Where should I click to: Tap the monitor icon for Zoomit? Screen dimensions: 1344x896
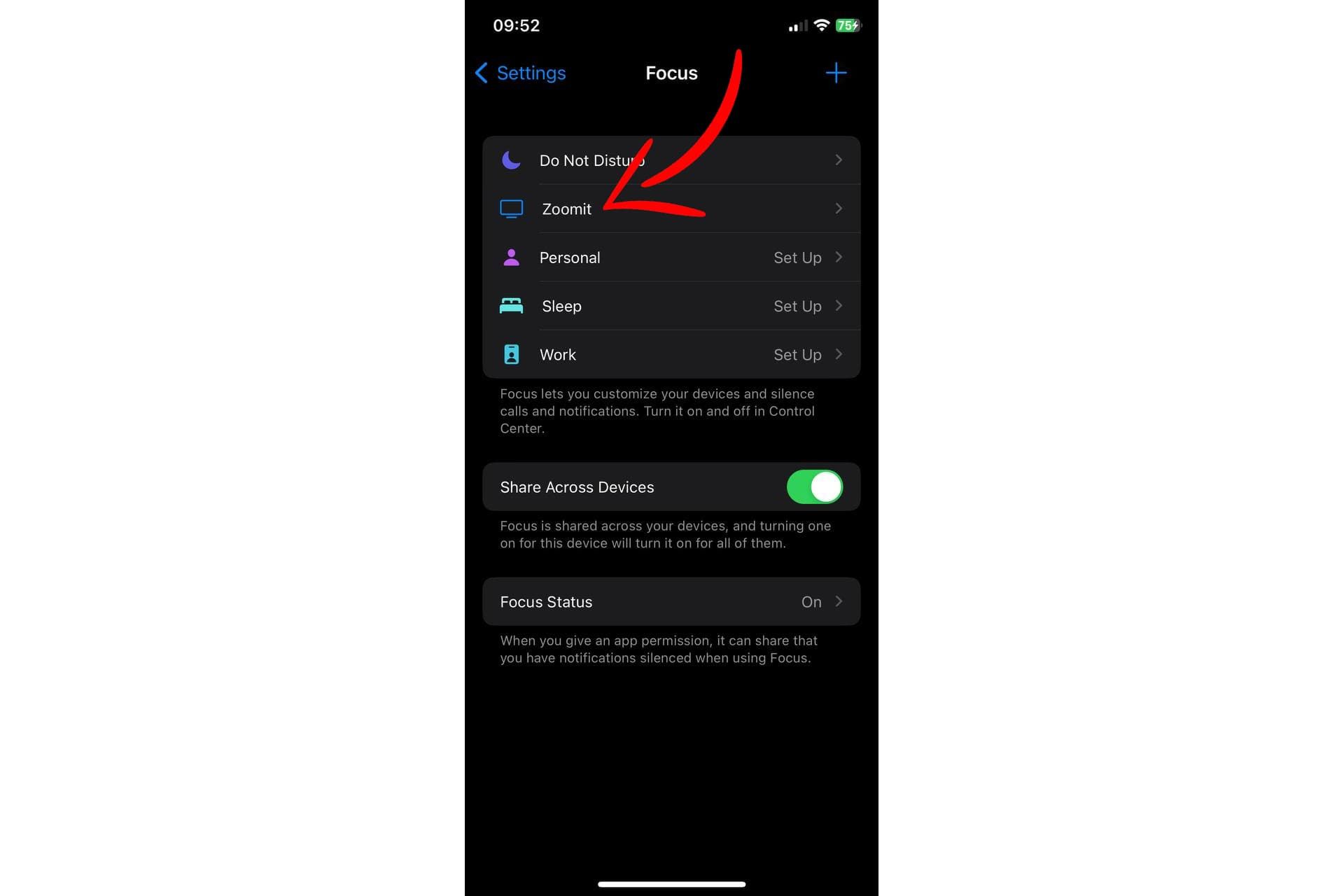point(511,208)
